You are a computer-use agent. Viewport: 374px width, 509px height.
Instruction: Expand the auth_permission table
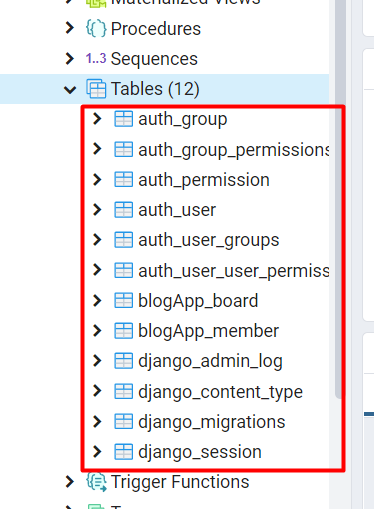[97, 179]
